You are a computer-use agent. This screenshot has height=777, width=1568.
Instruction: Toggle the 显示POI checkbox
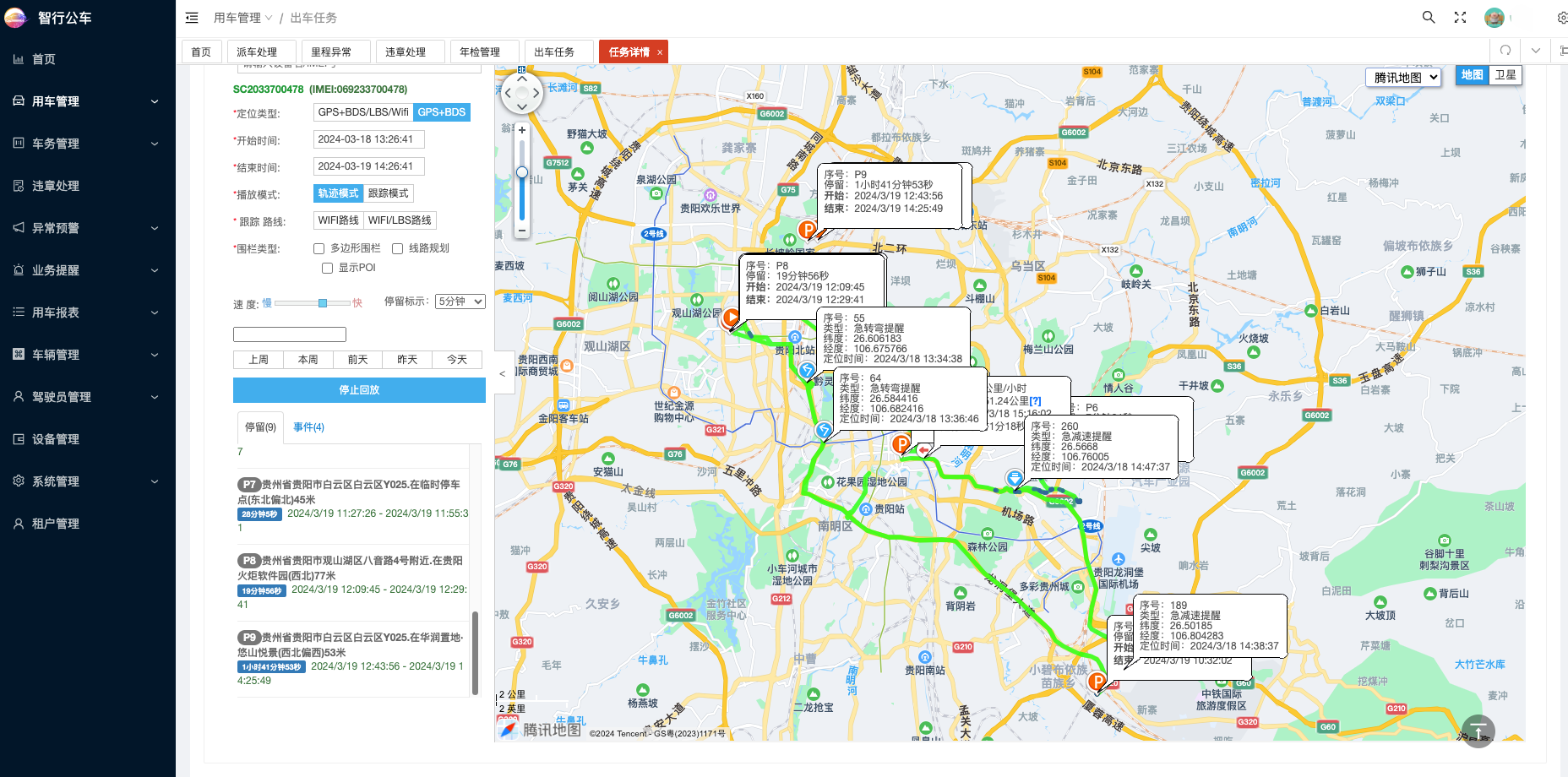328,268
